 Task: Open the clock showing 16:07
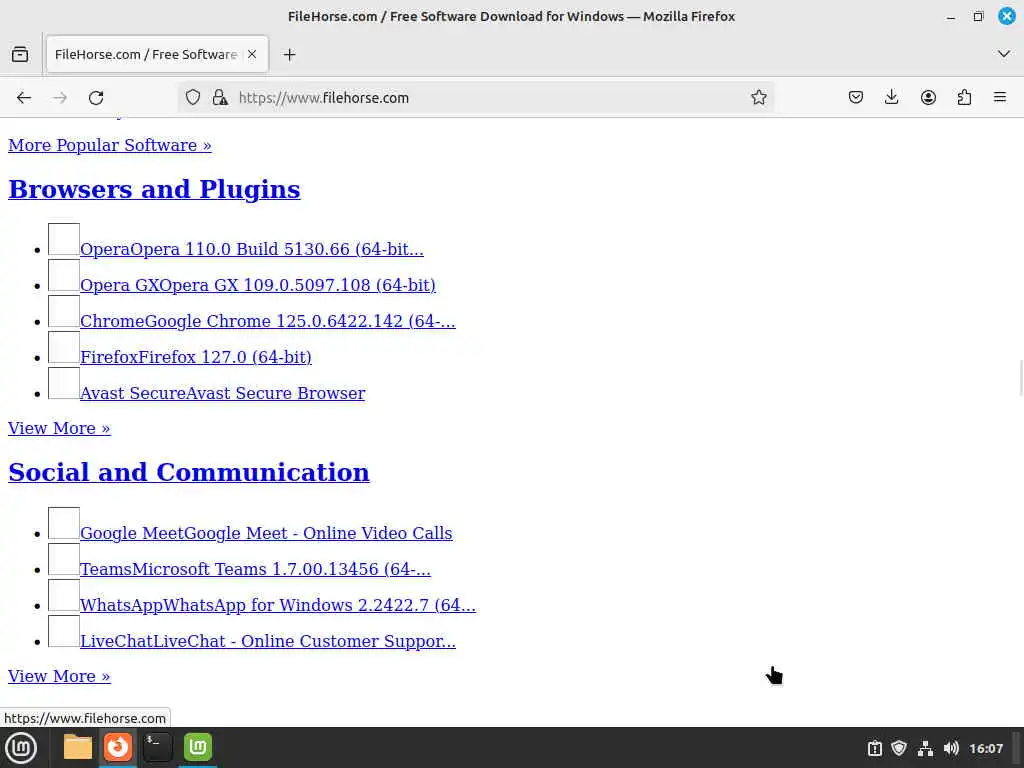(986, 748)
